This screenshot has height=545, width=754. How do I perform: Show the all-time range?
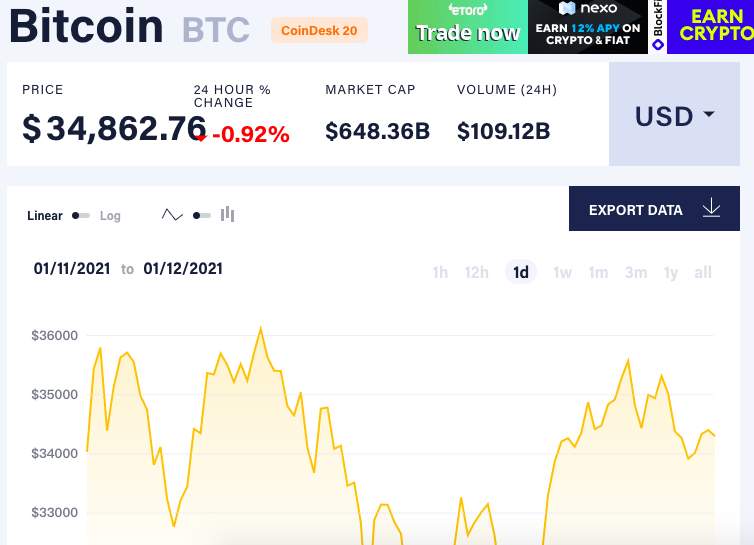(703, 273)
